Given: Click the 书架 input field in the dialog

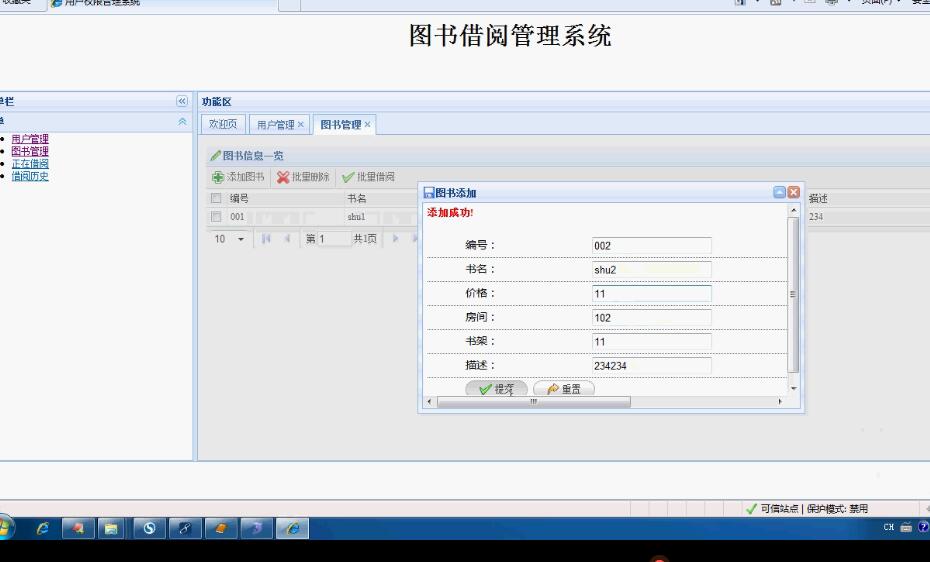Looking at the screenshot, I should (x=651, y=341).
